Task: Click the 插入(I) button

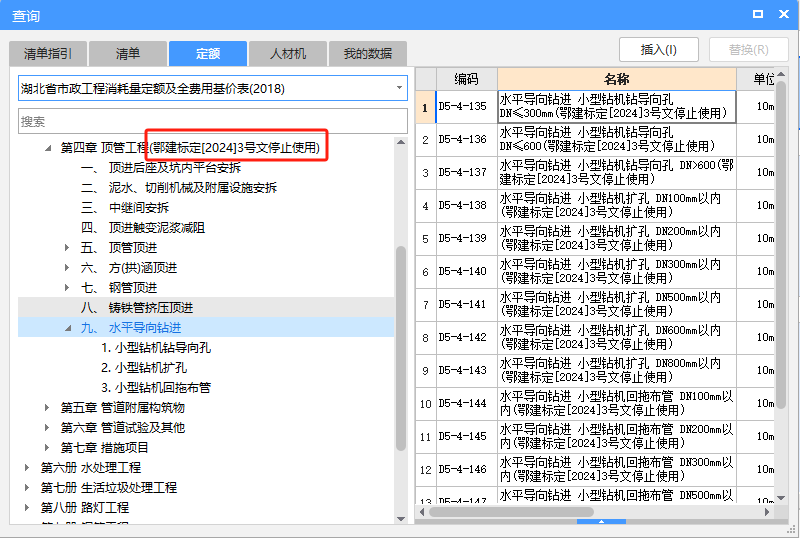Action: [659, 50]
